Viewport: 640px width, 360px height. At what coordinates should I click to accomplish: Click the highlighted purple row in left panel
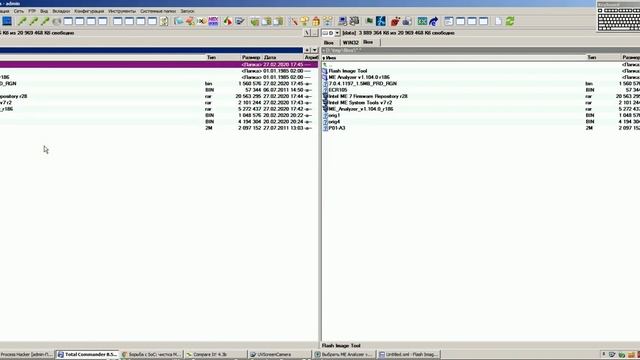tap(159, 64)
